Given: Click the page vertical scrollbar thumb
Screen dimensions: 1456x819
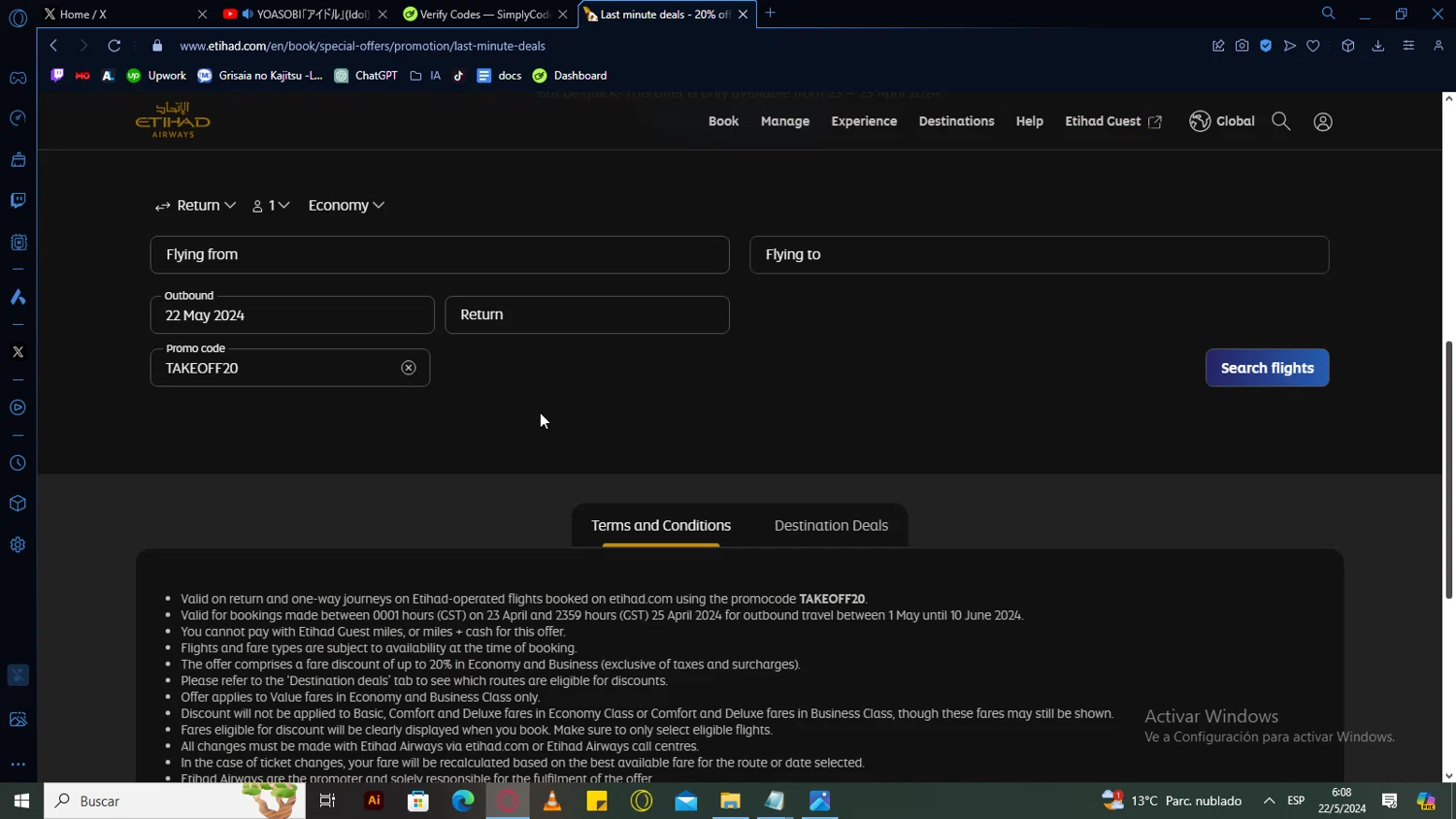Looking at the screenshot, I should click(x=1448, y=470).
